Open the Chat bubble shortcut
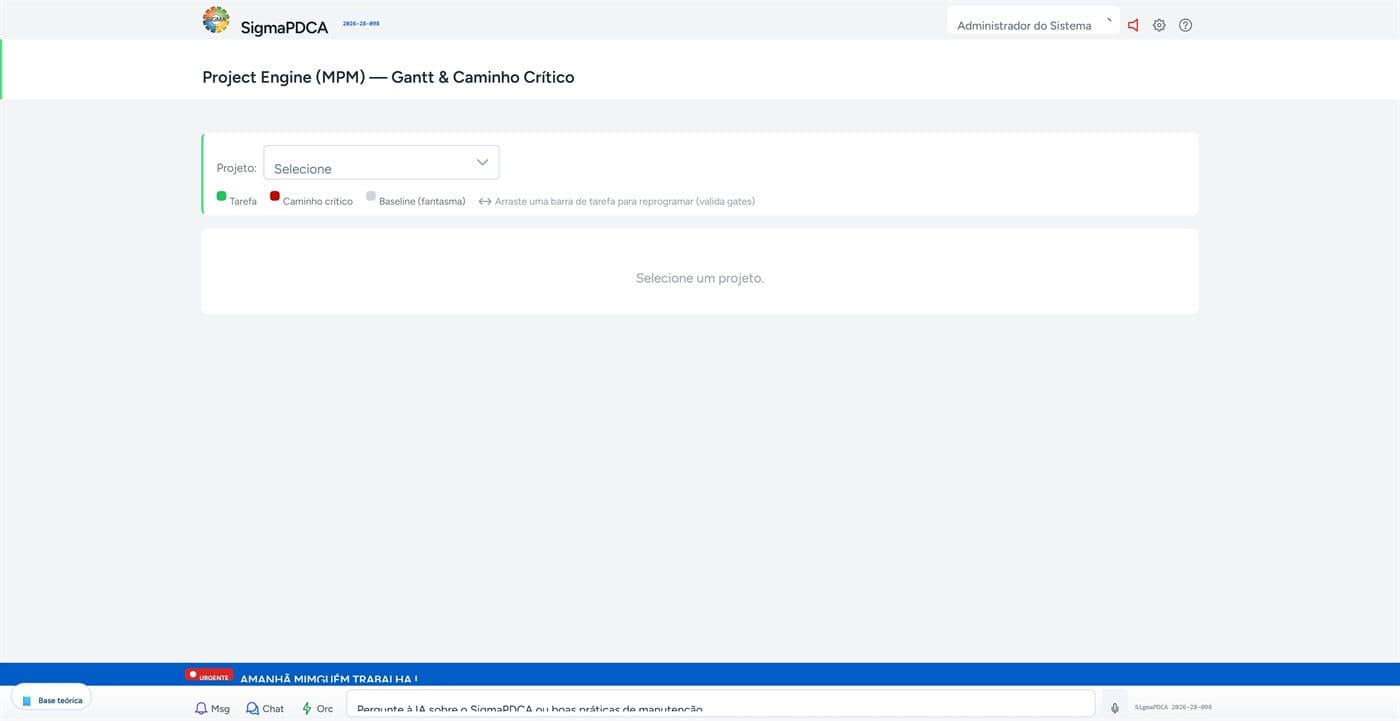The image size is (1400, 721). pos(265,708)
